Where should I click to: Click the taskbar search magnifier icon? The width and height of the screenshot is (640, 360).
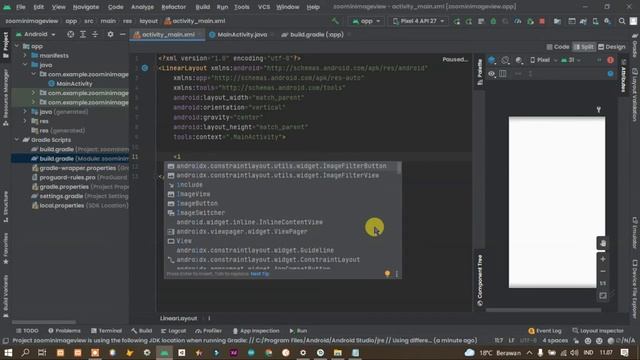coord(25,353)
